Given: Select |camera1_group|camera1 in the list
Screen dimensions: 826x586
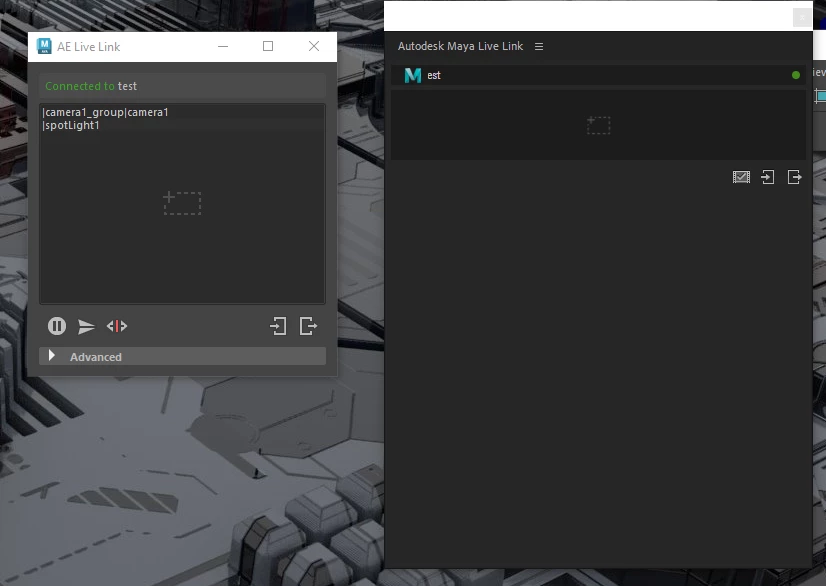Looking at the screenshot, I should pos(105,112).
